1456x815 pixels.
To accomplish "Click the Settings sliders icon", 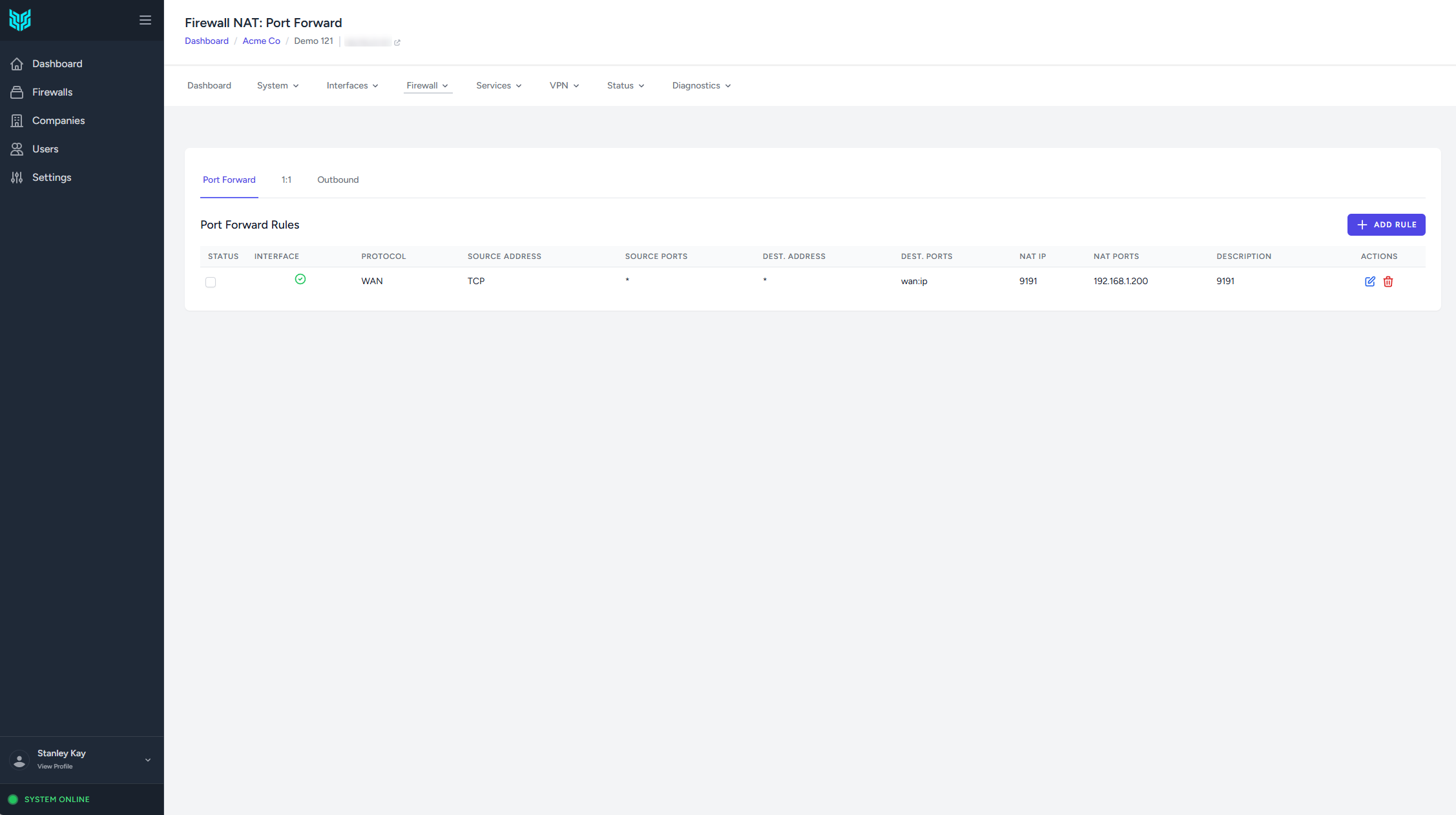I will click(17, 178).
